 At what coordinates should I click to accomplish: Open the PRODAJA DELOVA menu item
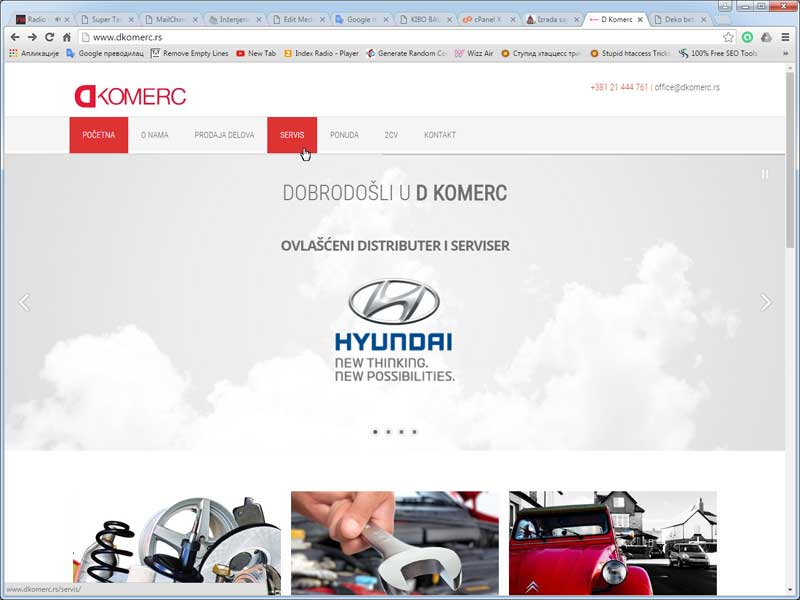[x=224, y=135]
